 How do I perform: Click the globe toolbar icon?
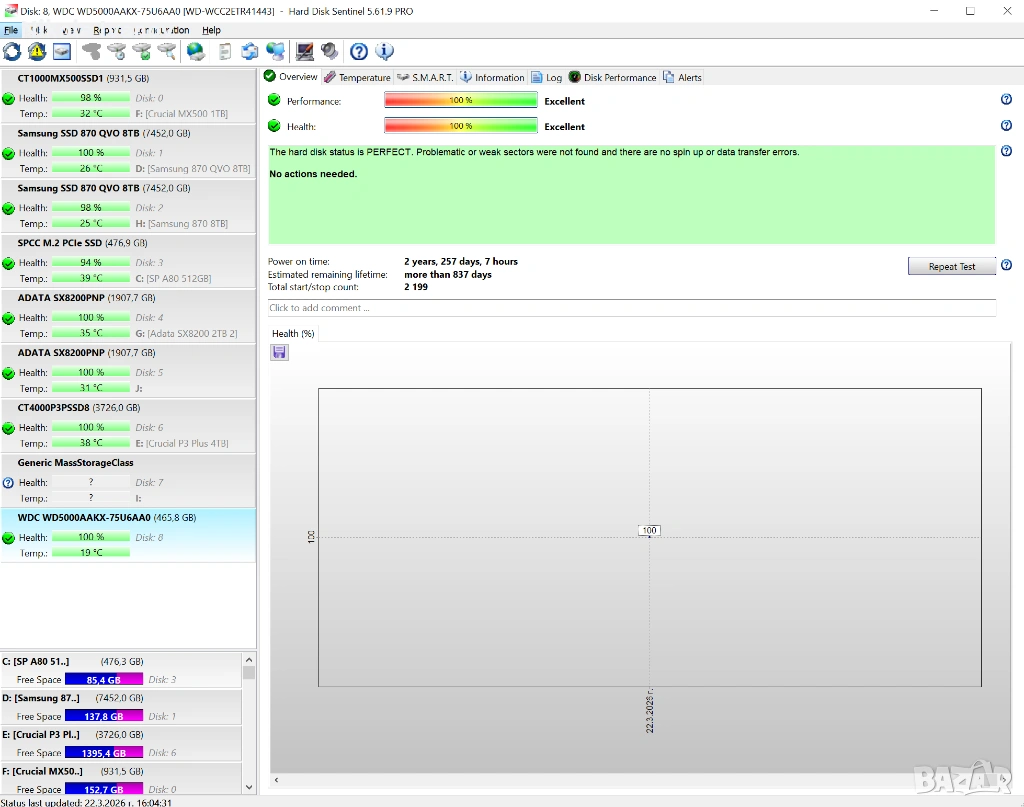(x=196, y=51)
